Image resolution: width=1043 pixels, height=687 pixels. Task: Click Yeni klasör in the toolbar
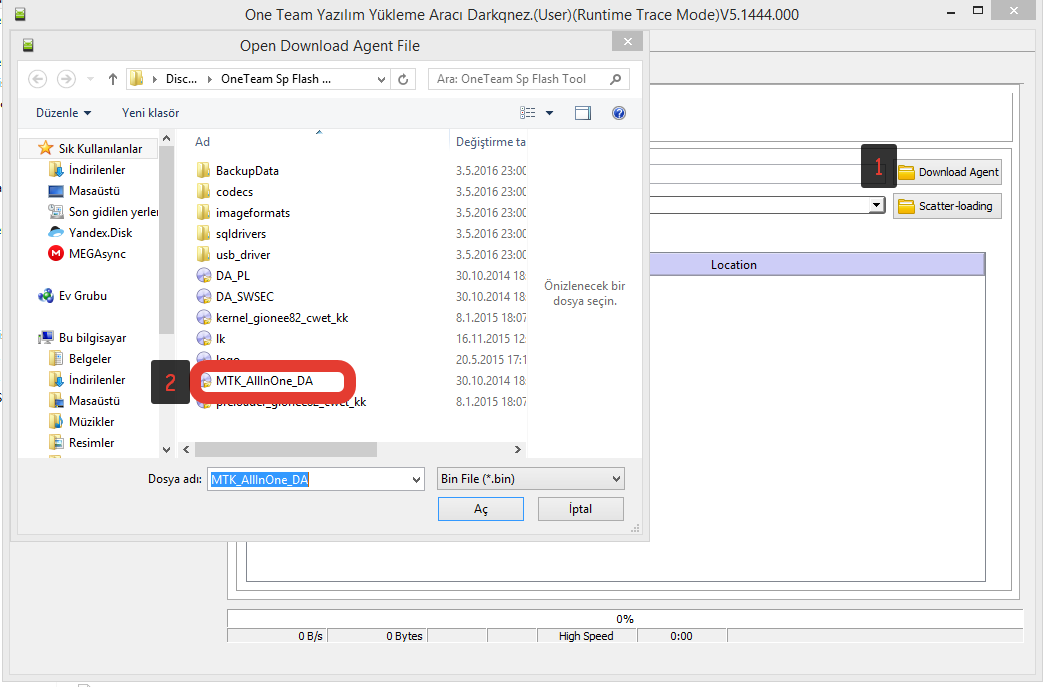[150, 113]
